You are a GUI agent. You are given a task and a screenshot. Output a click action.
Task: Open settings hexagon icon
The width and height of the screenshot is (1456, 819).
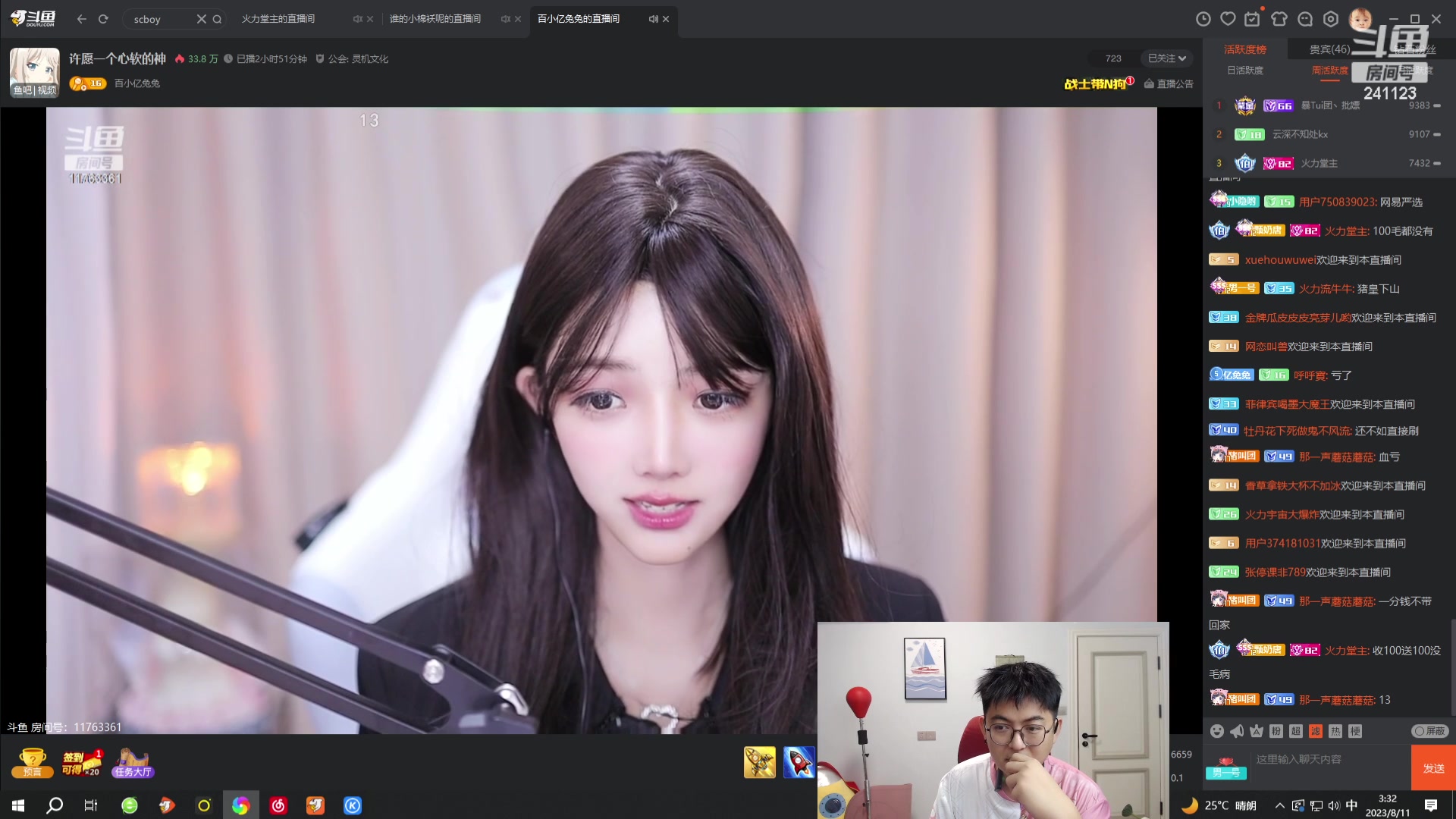pyautogui.click(x=1331, y=19)
